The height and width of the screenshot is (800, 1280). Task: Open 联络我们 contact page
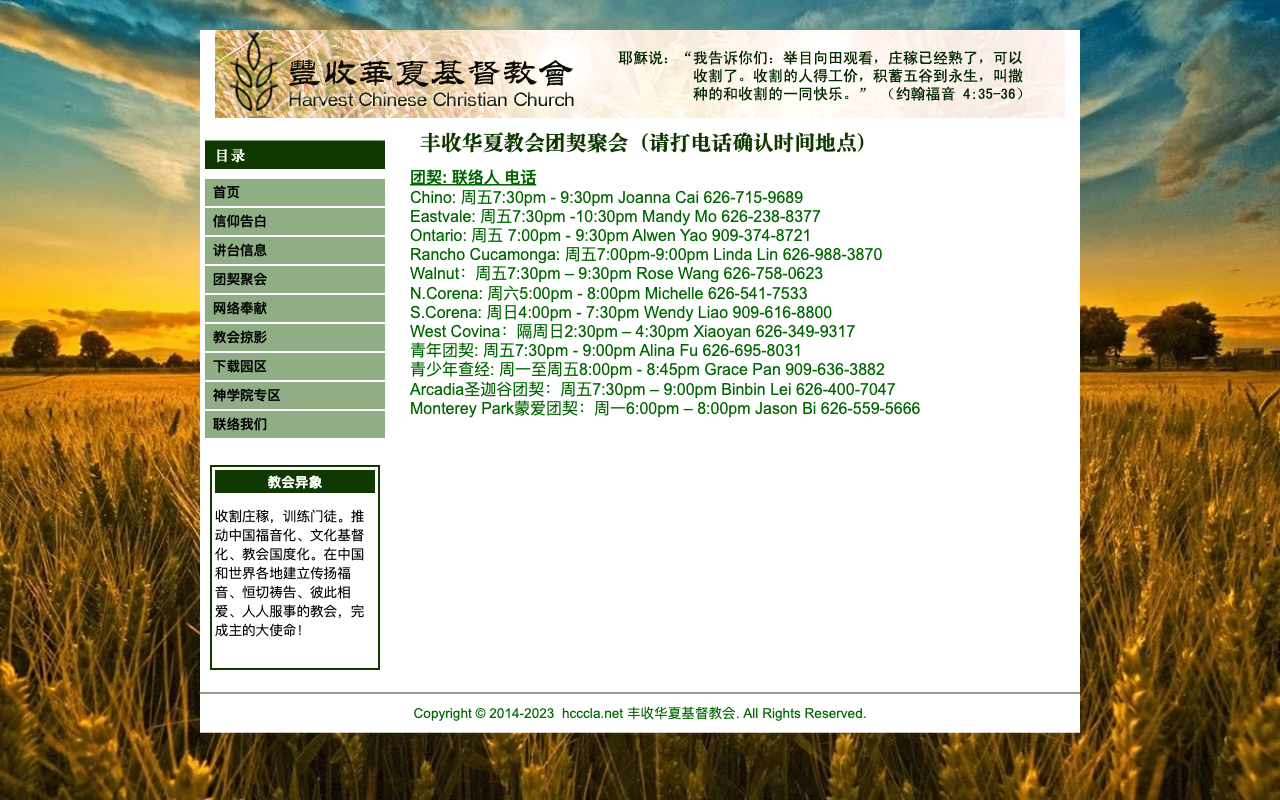pyautogui.click(x=295, y=424)
